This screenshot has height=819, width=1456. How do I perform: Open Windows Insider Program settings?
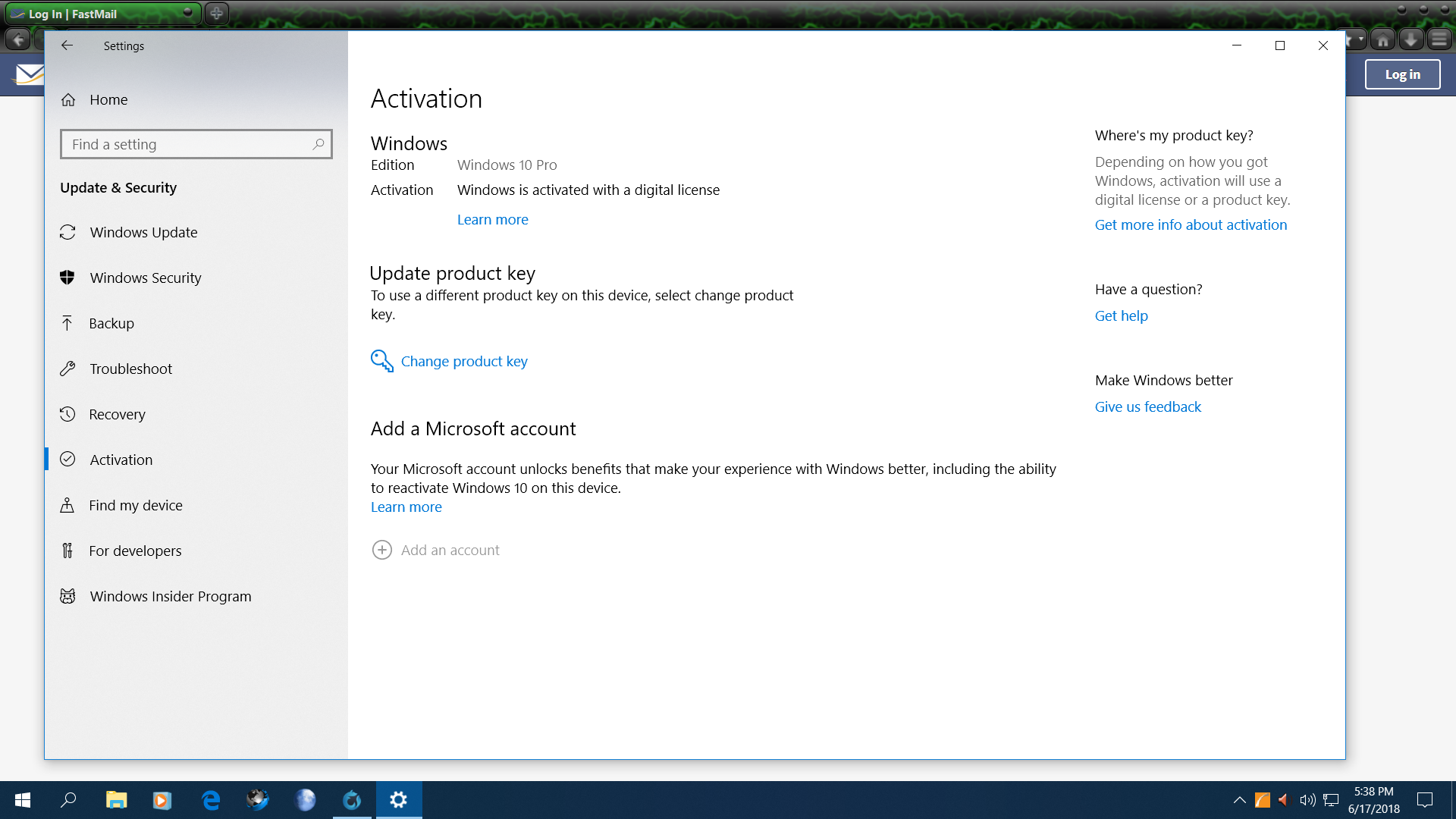170,596
